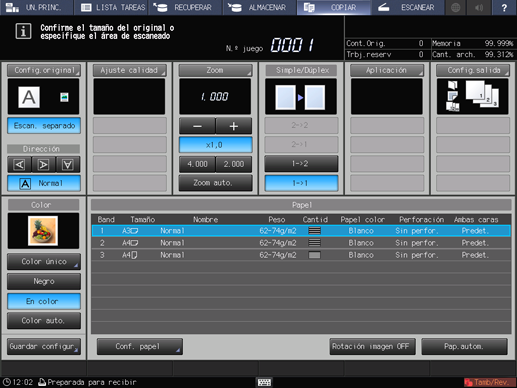Click the Cont.Orig. counter
This screenshot has height=388, width=517.
385,43
